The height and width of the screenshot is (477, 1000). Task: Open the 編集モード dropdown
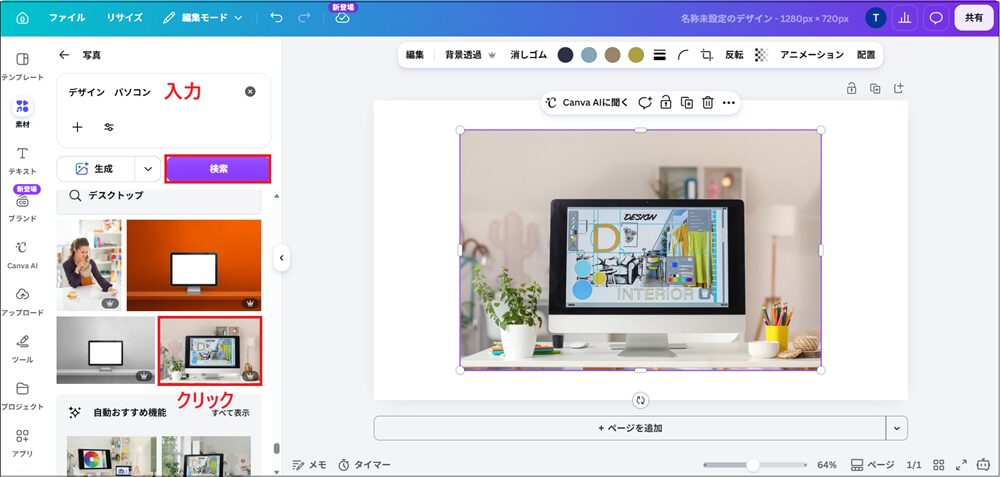tap(203, 18)
